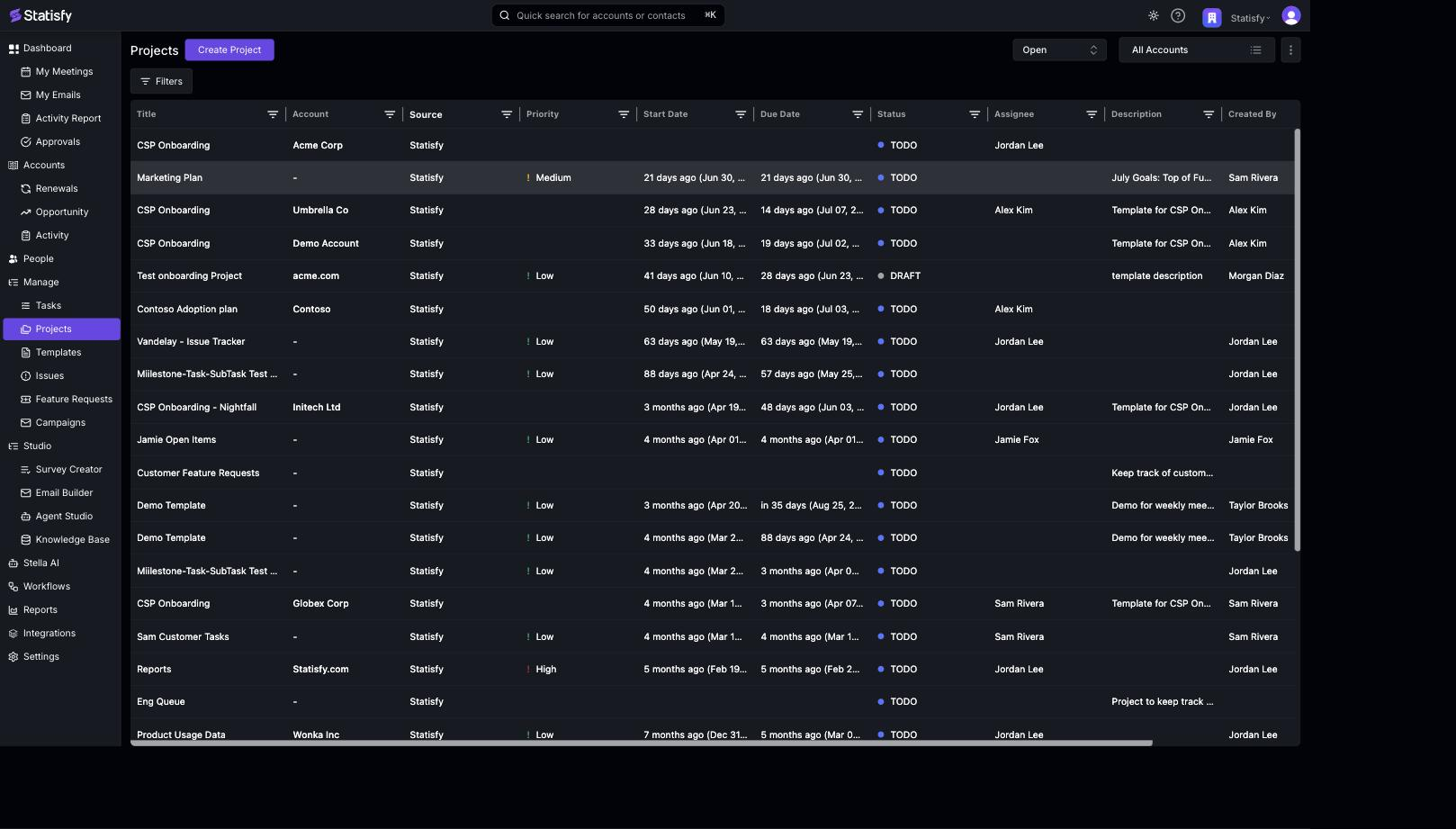Open Vandelay - Issue Tracker project
This screenshot has width=1456, height=829.
coord(191,341)
